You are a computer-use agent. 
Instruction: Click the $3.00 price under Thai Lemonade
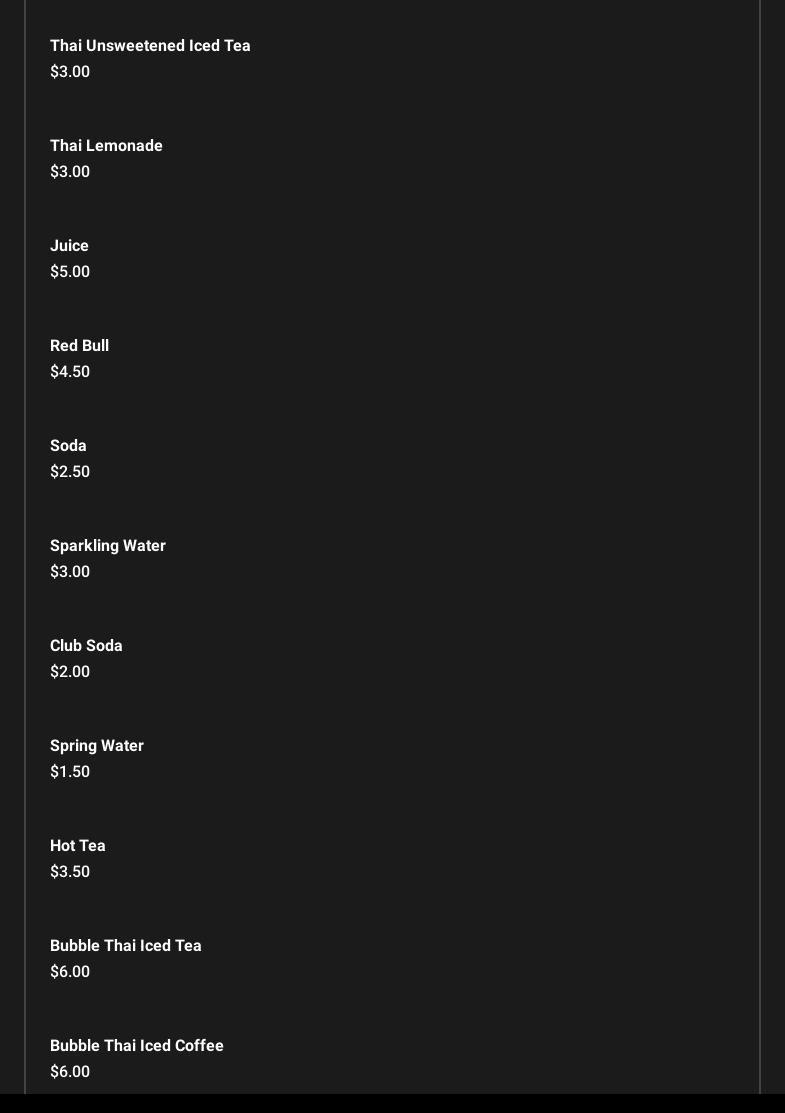pyautogui.click(x=70, y=172)
